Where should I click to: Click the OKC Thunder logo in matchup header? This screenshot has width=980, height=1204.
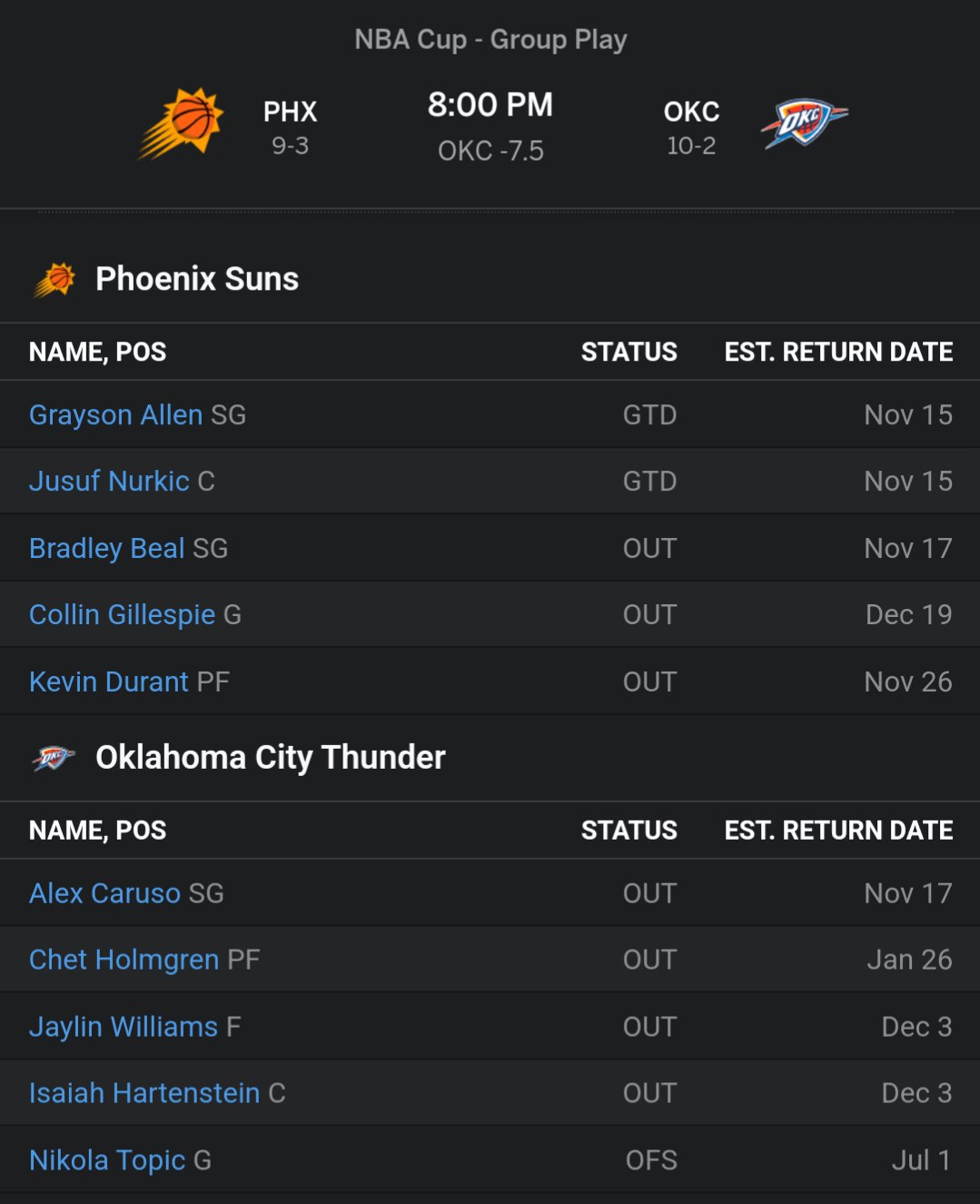click(x=803, y=124)
